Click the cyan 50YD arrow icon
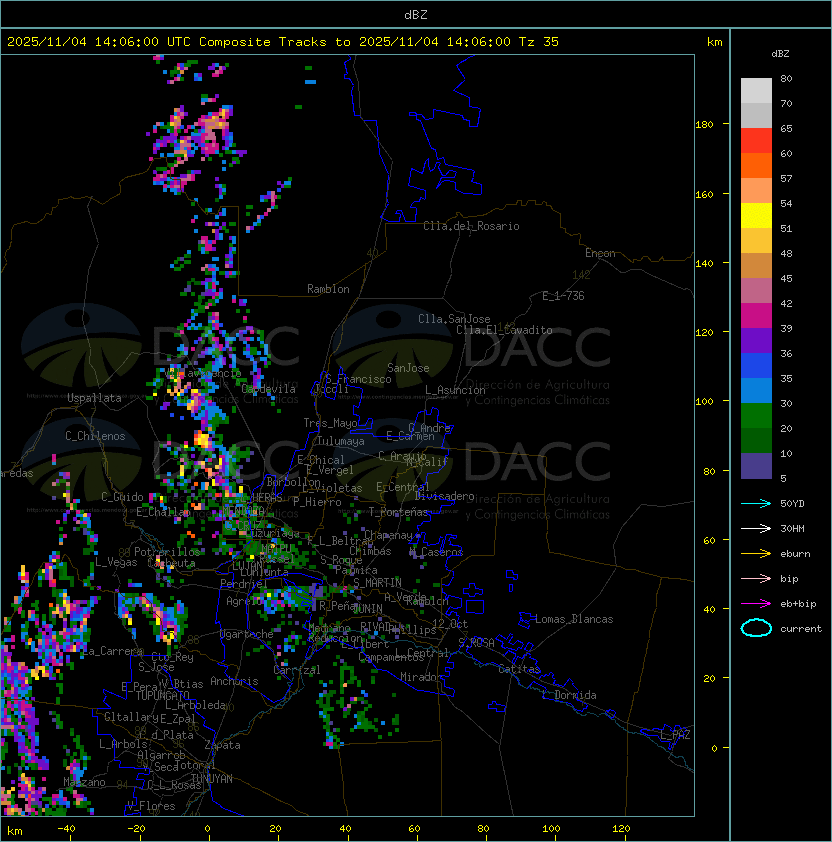Screen dimensions: 832x842 pos(756,503)
